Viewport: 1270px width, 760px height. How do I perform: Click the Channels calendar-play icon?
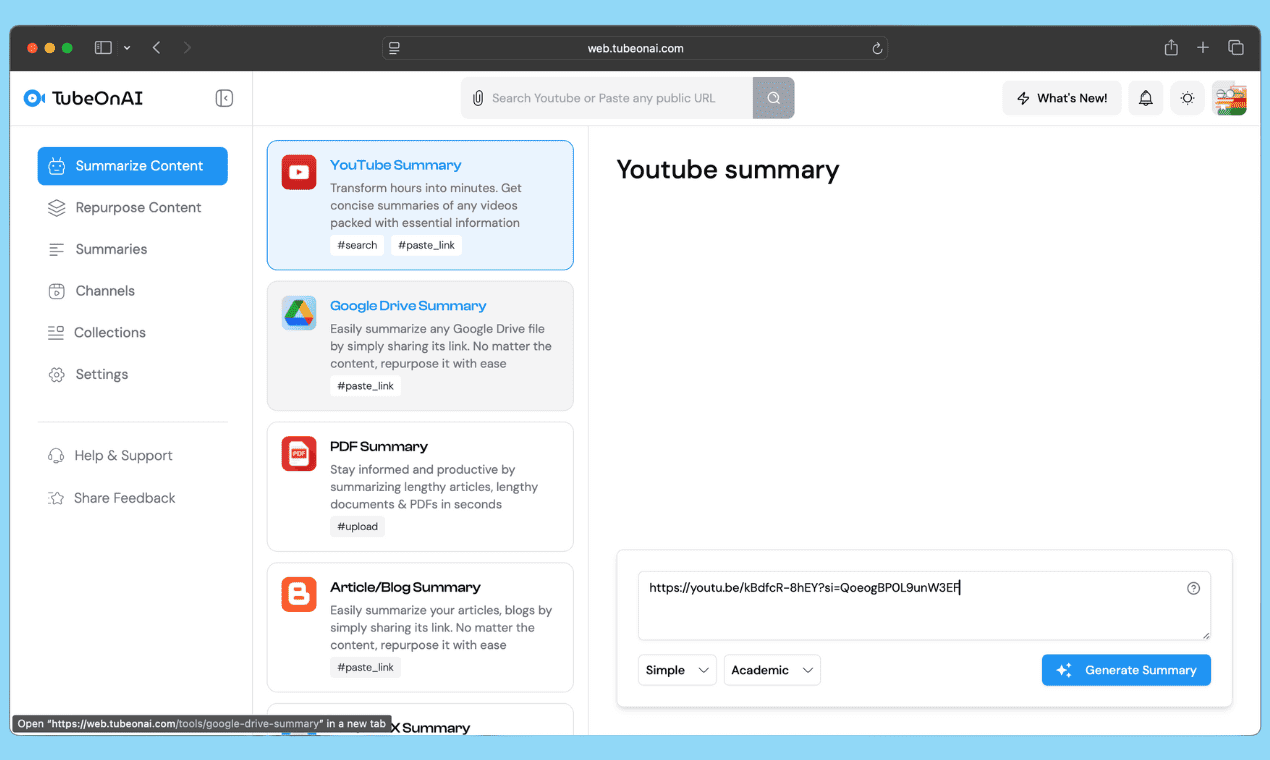(57, 291)
